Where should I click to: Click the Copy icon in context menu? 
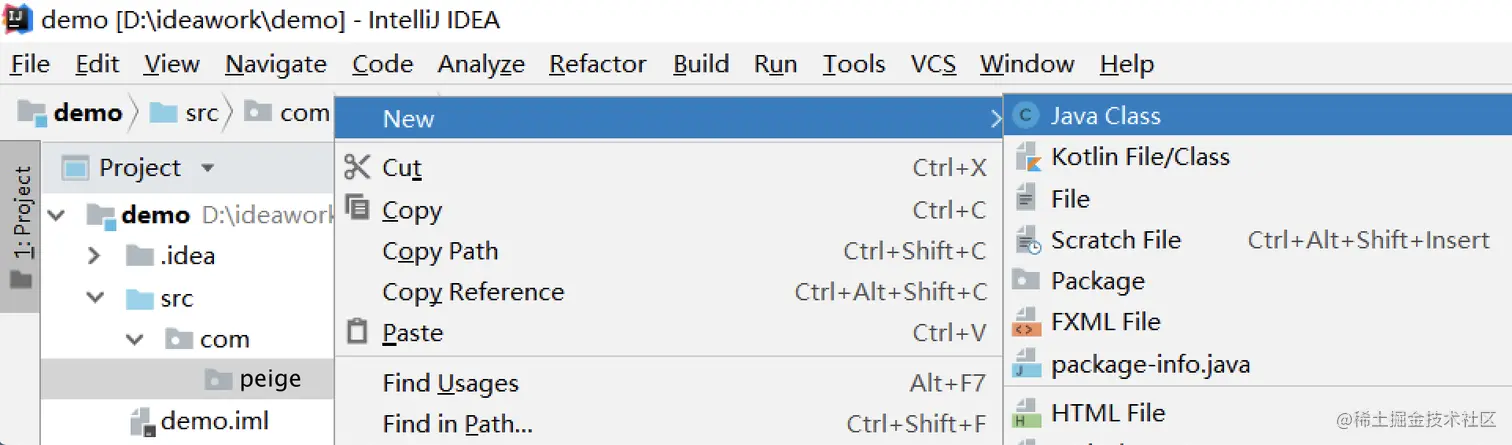coord(357,208)
